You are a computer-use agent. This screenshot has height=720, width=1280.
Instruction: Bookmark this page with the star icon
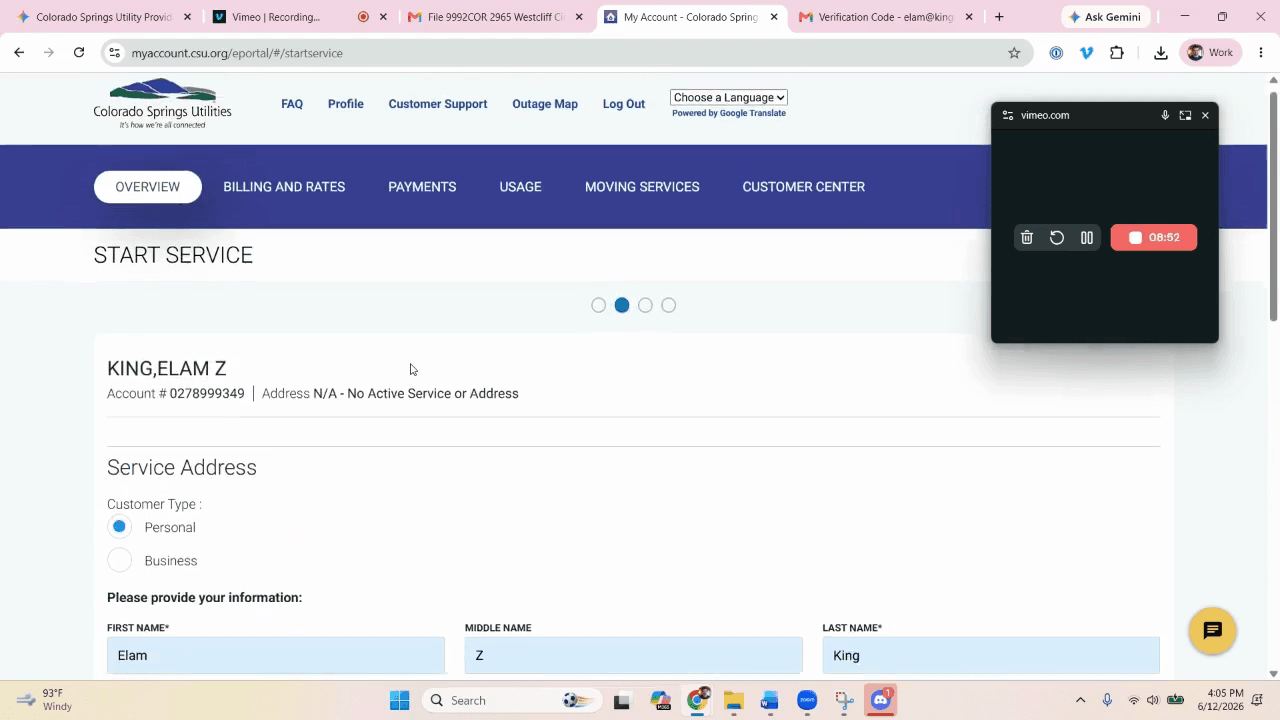click(1014, 53)
